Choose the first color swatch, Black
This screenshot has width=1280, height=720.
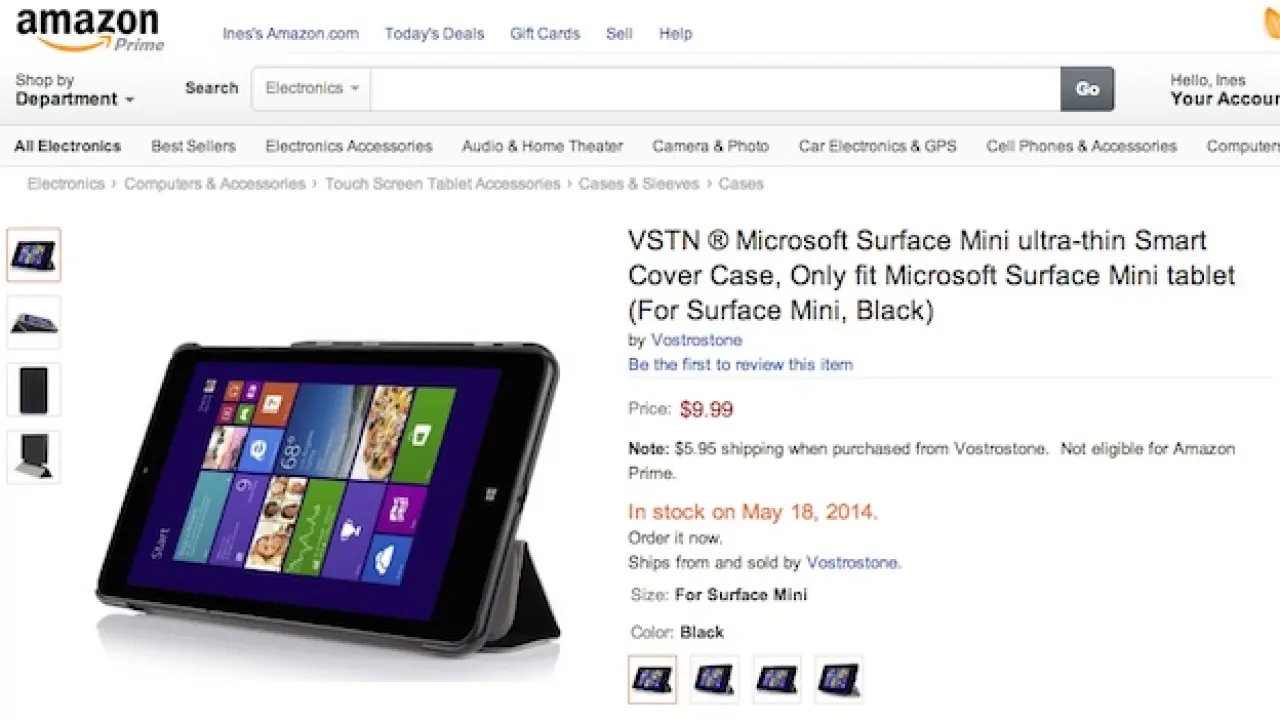point(652,680)
